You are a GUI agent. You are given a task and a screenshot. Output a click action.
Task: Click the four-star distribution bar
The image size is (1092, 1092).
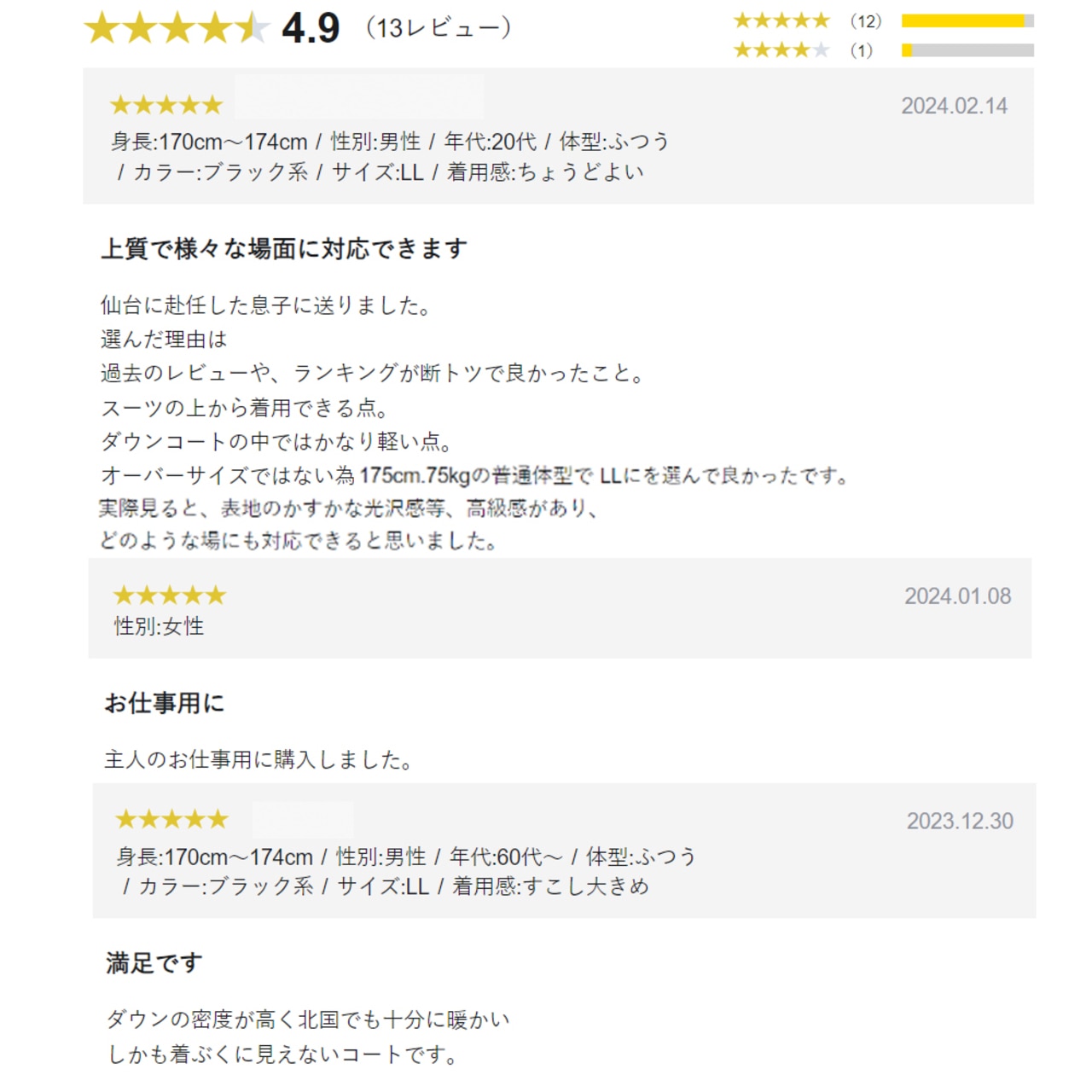pos(967,50)
